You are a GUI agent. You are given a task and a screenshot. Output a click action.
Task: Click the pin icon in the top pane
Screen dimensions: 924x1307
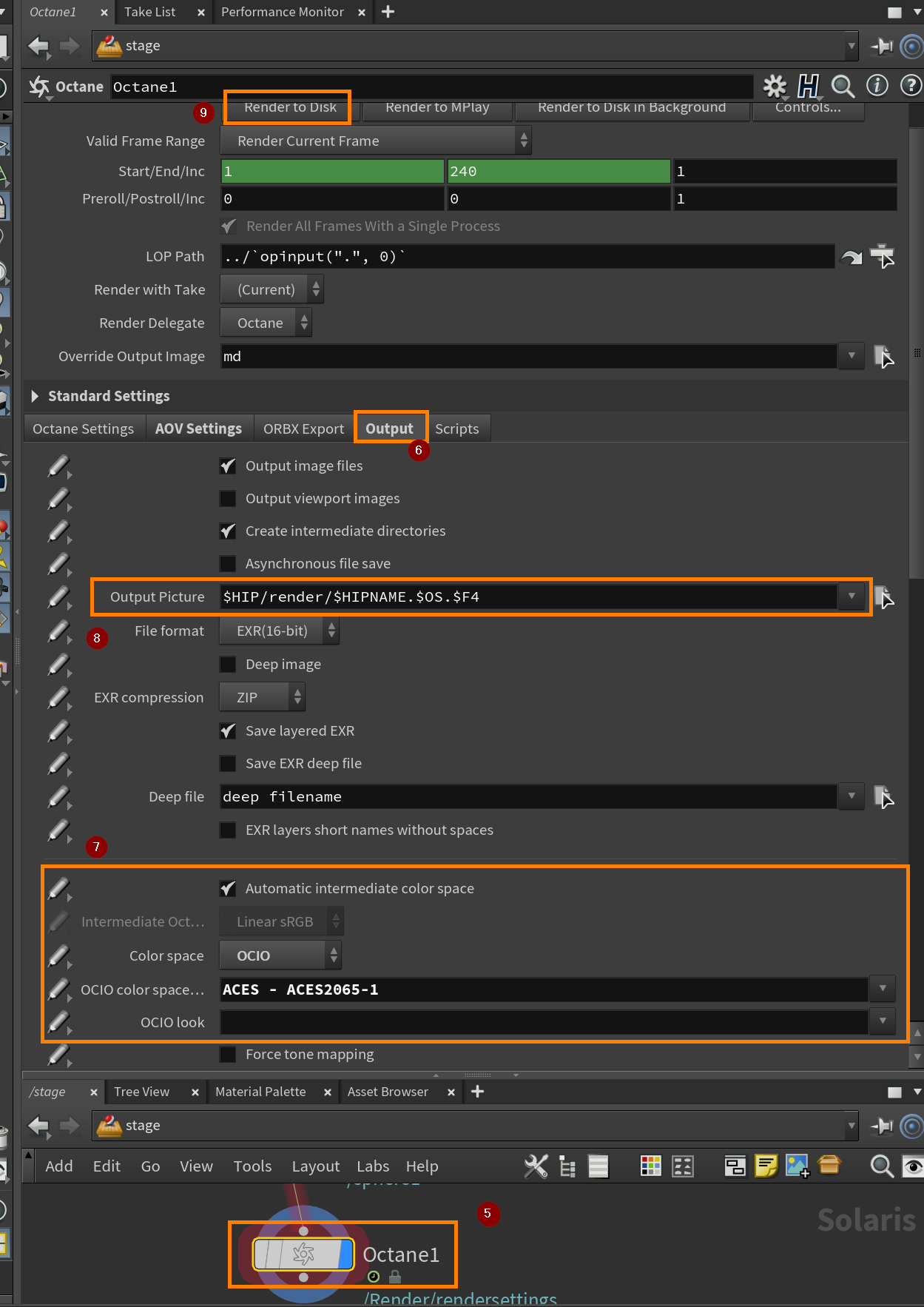tap(882, 47)
